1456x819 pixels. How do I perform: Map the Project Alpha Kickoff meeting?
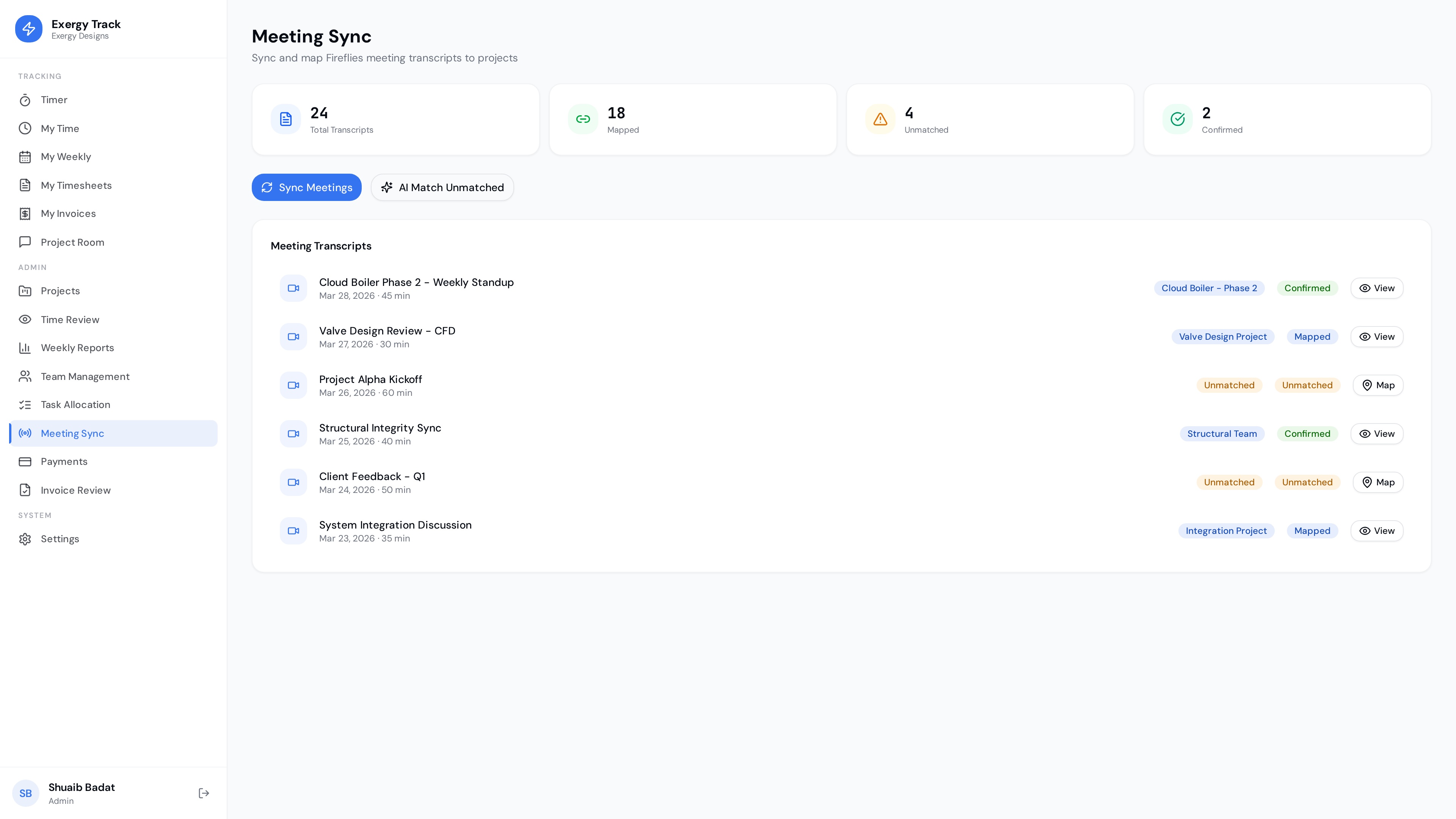(1378, 385)
